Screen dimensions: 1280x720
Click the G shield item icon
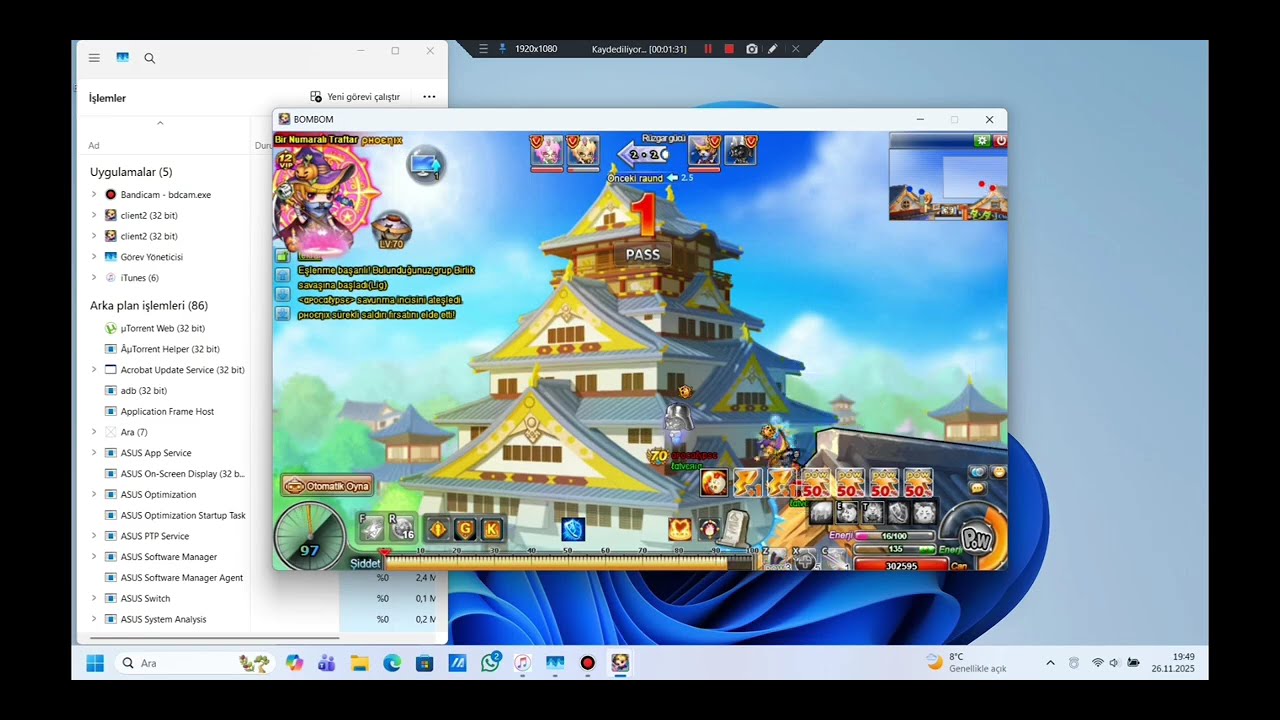[465, 529]
